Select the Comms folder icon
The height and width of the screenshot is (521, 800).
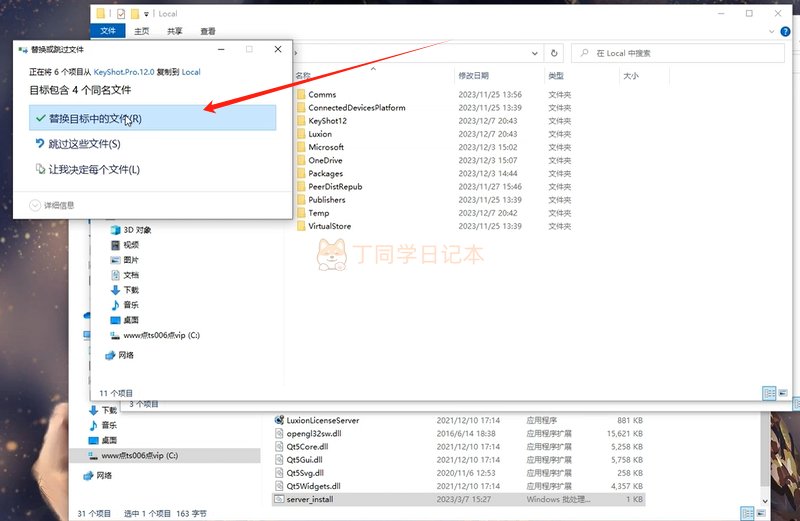click(301, 94)
